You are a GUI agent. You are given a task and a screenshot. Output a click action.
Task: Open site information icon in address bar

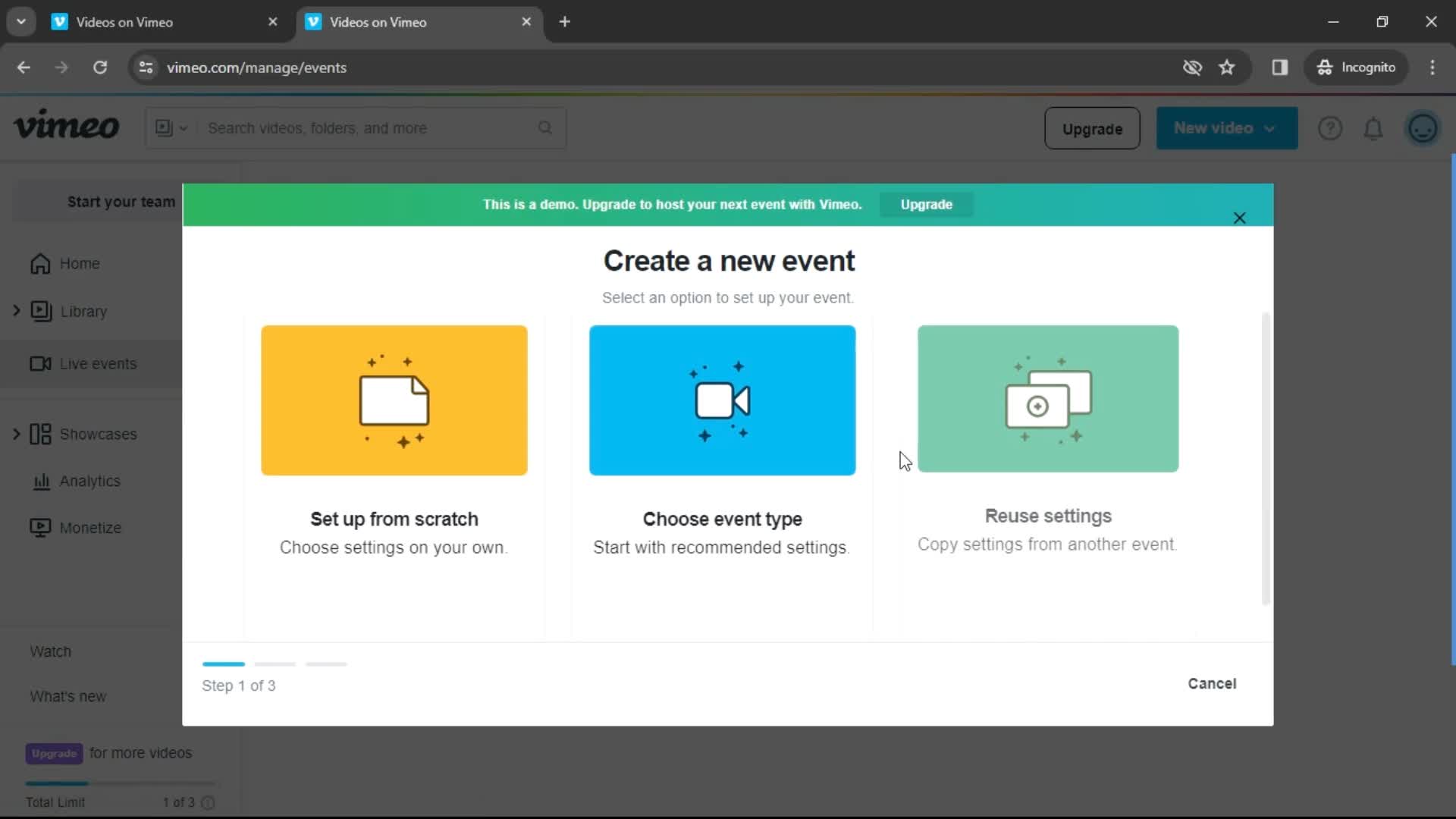click(146, 67)
